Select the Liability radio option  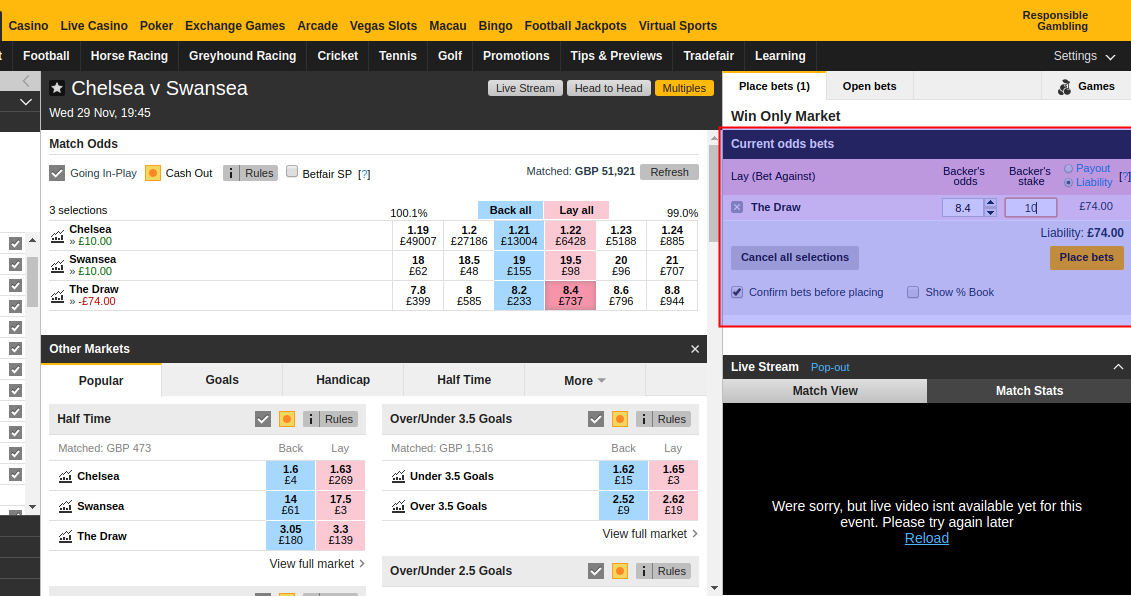click(x=1069, y=183)
